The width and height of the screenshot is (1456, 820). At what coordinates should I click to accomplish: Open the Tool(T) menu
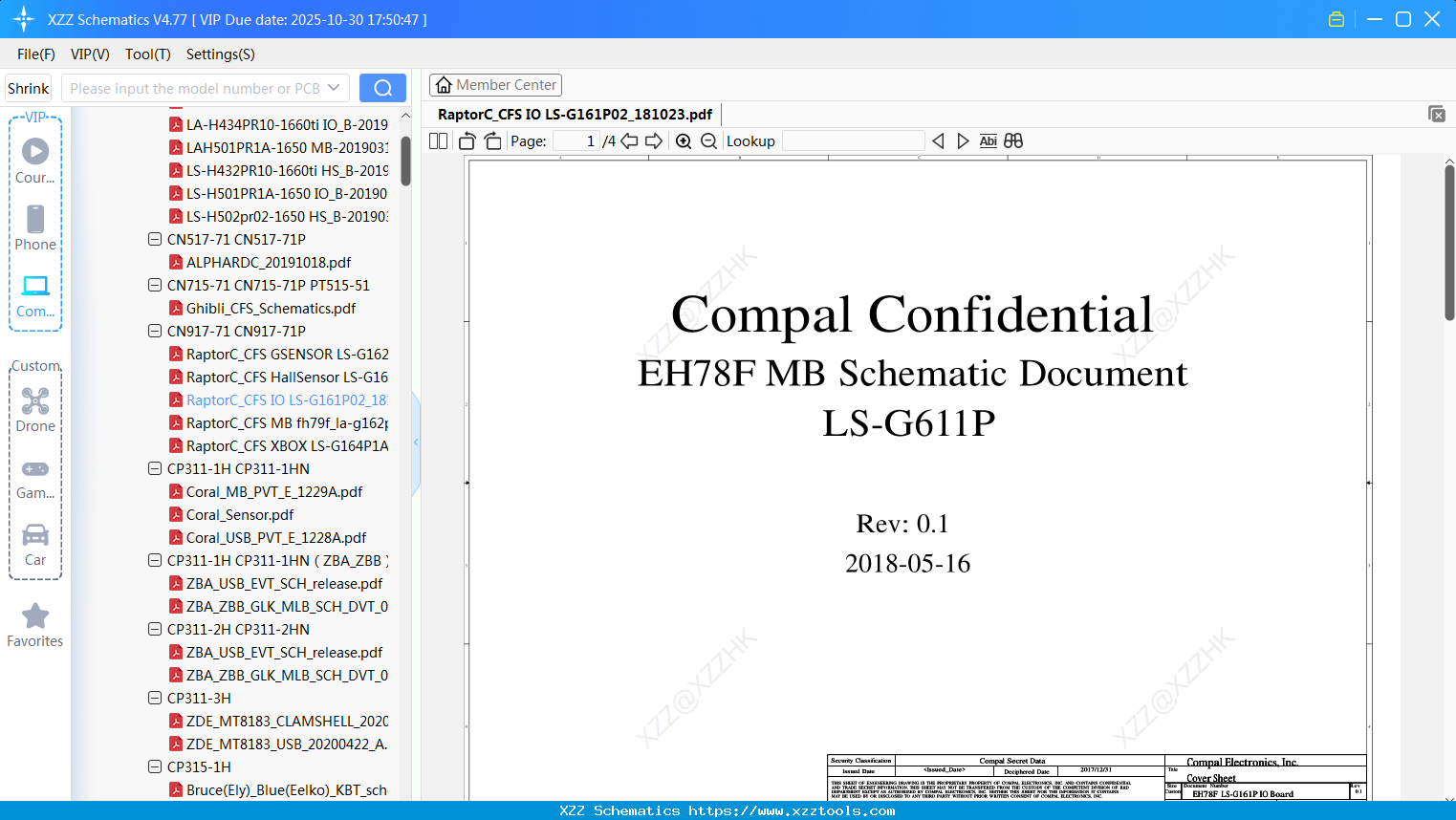pyautogui.click(x=147, y=54)
